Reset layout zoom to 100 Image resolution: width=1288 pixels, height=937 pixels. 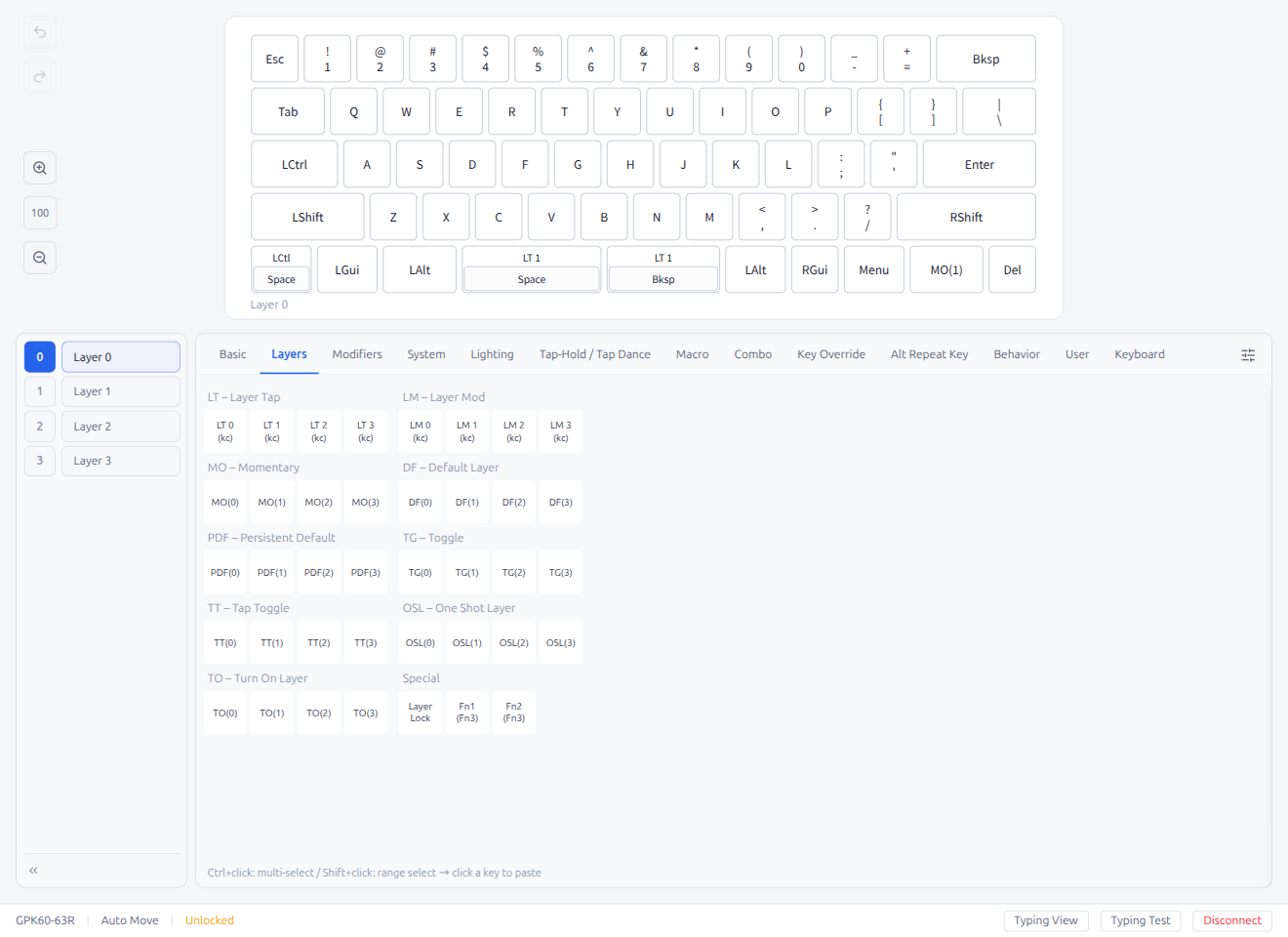click(39, 212)
